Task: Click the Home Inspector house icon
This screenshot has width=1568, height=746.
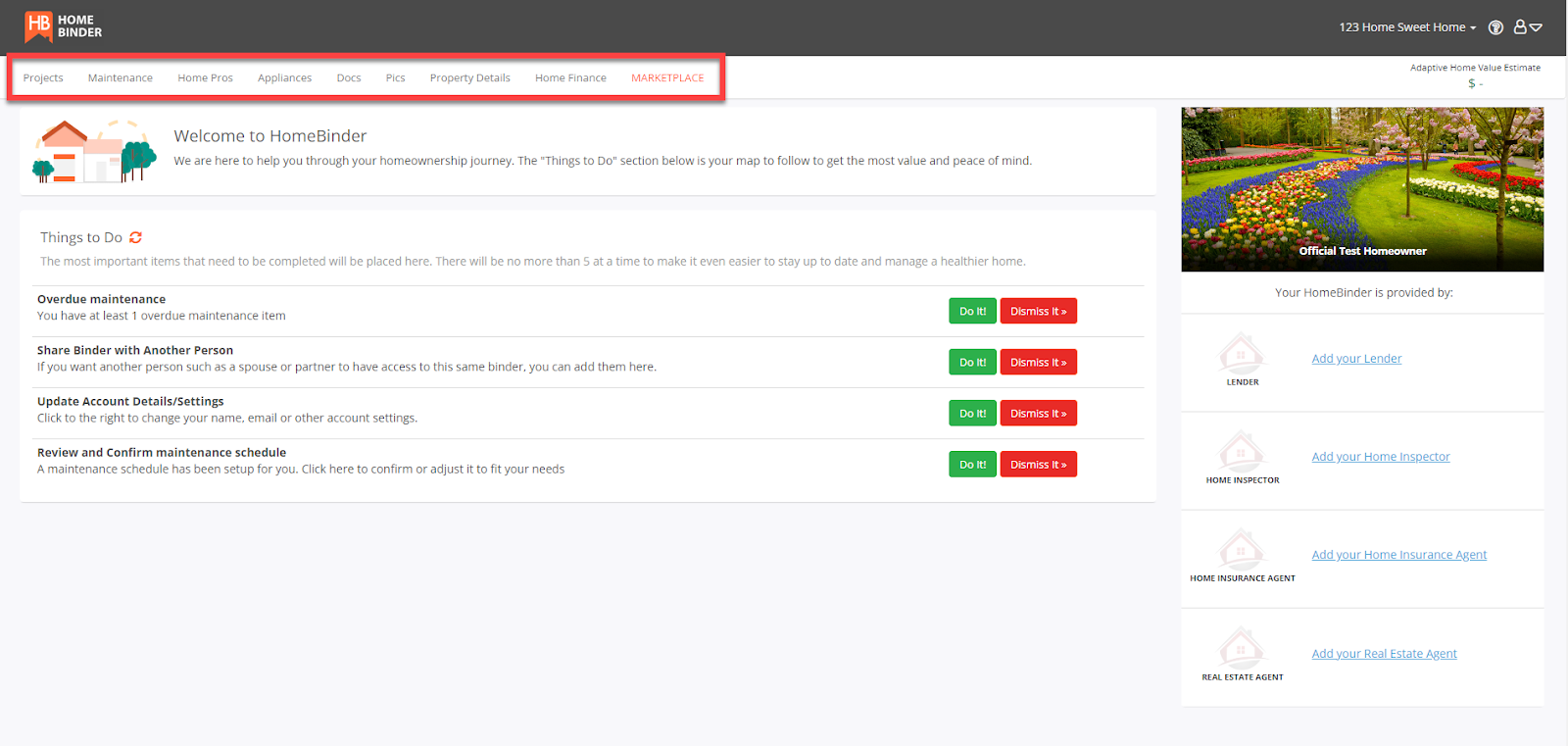Action: click(1242, 451)
